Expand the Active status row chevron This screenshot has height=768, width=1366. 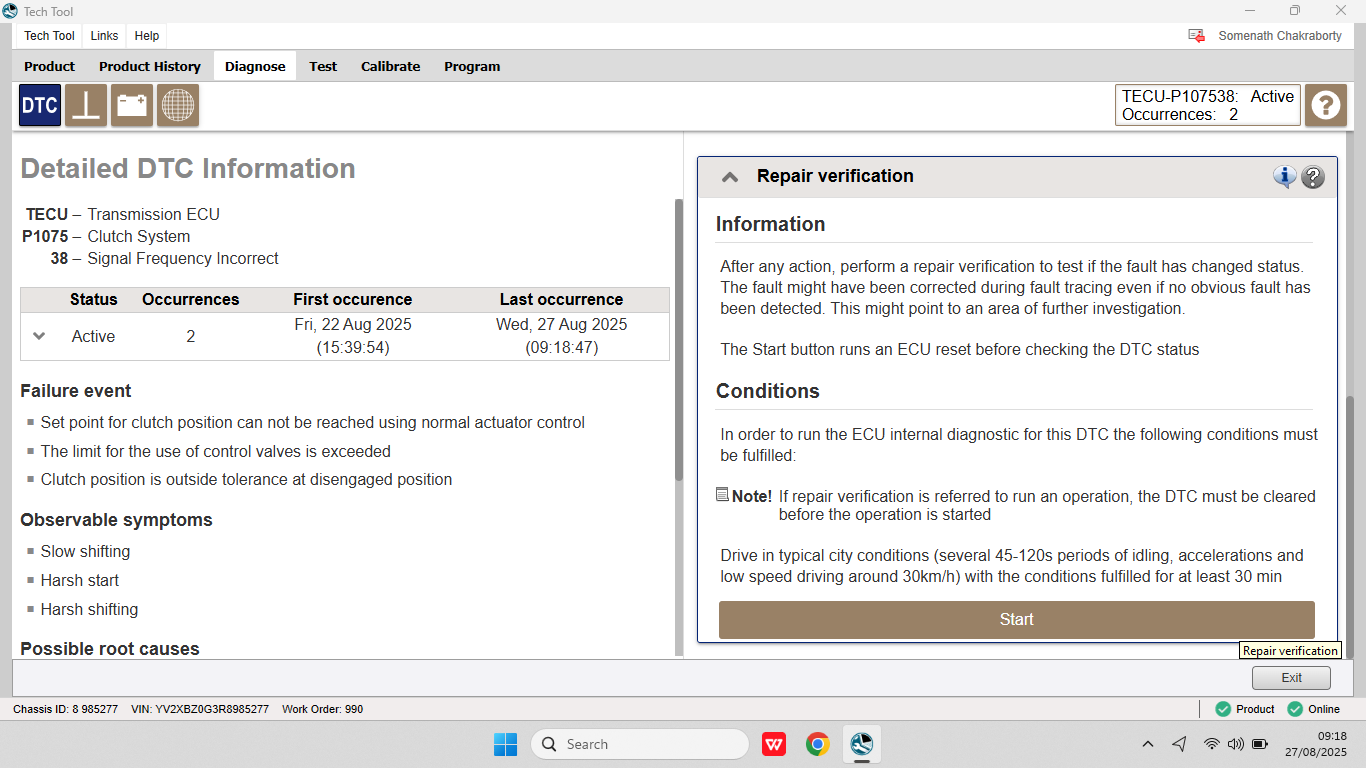(39, 336)
